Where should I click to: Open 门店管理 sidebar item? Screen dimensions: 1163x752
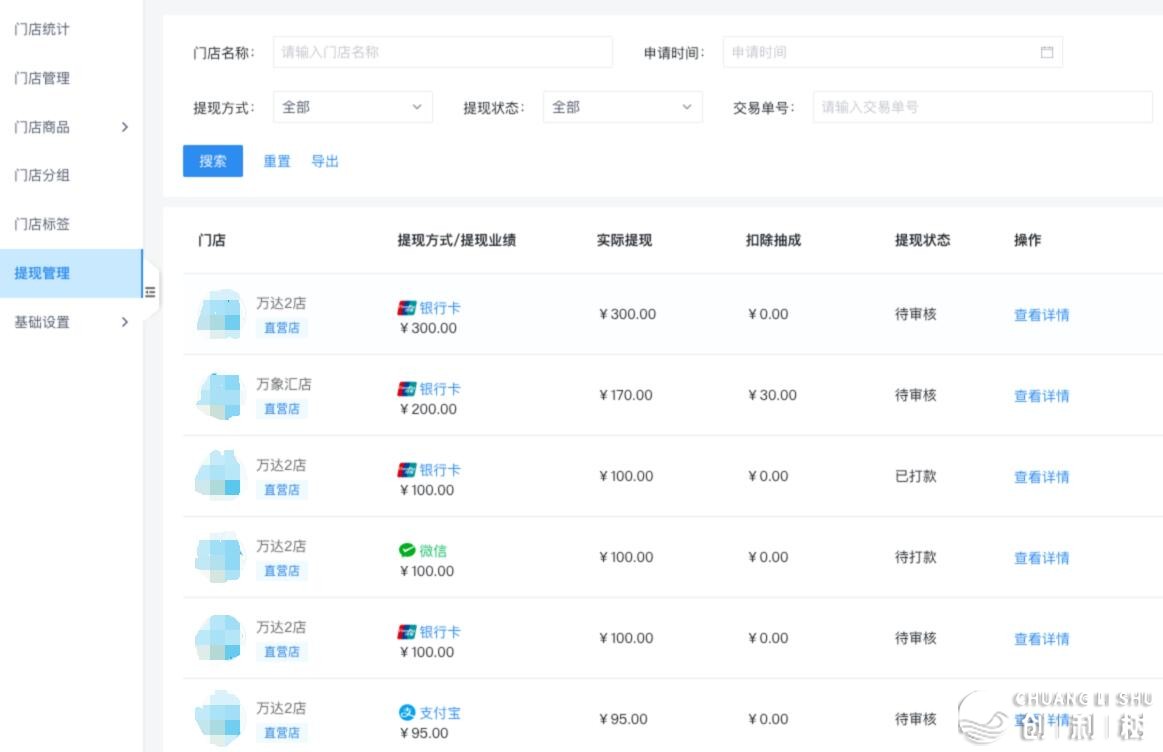pyautogui.click(x=42, y=78)
